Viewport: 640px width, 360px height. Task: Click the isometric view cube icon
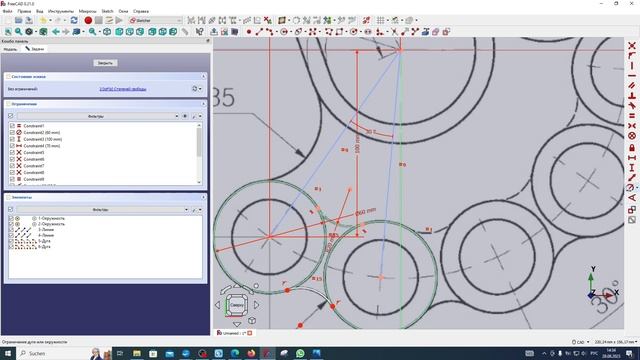click(x=107, y=31)
